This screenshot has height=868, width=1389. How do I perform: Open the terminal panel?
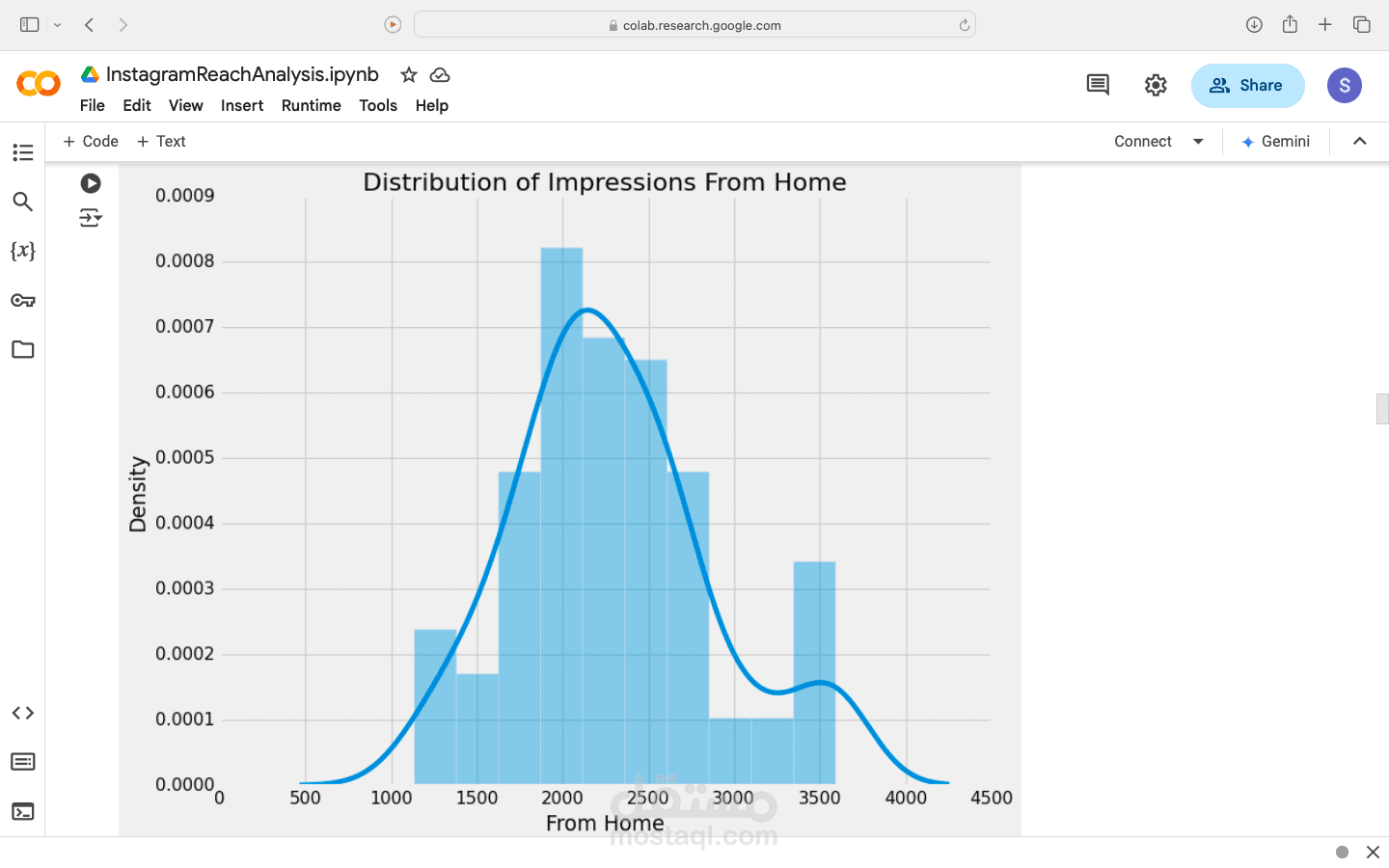[x=23, y=811]
